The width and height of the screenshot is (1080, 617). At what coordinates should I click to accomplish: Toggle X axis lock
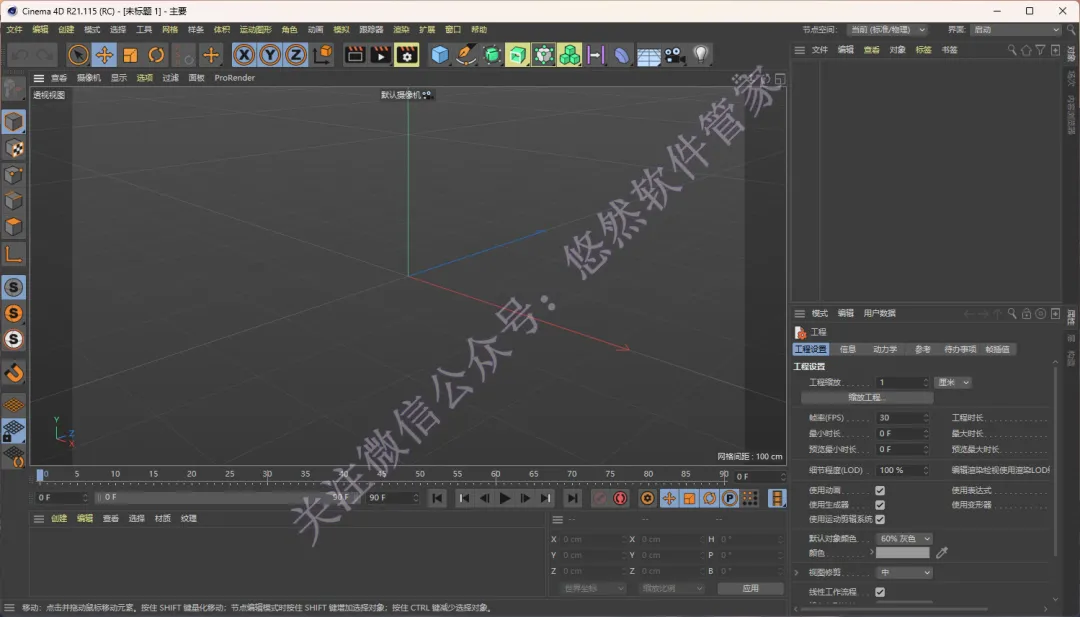244,55
